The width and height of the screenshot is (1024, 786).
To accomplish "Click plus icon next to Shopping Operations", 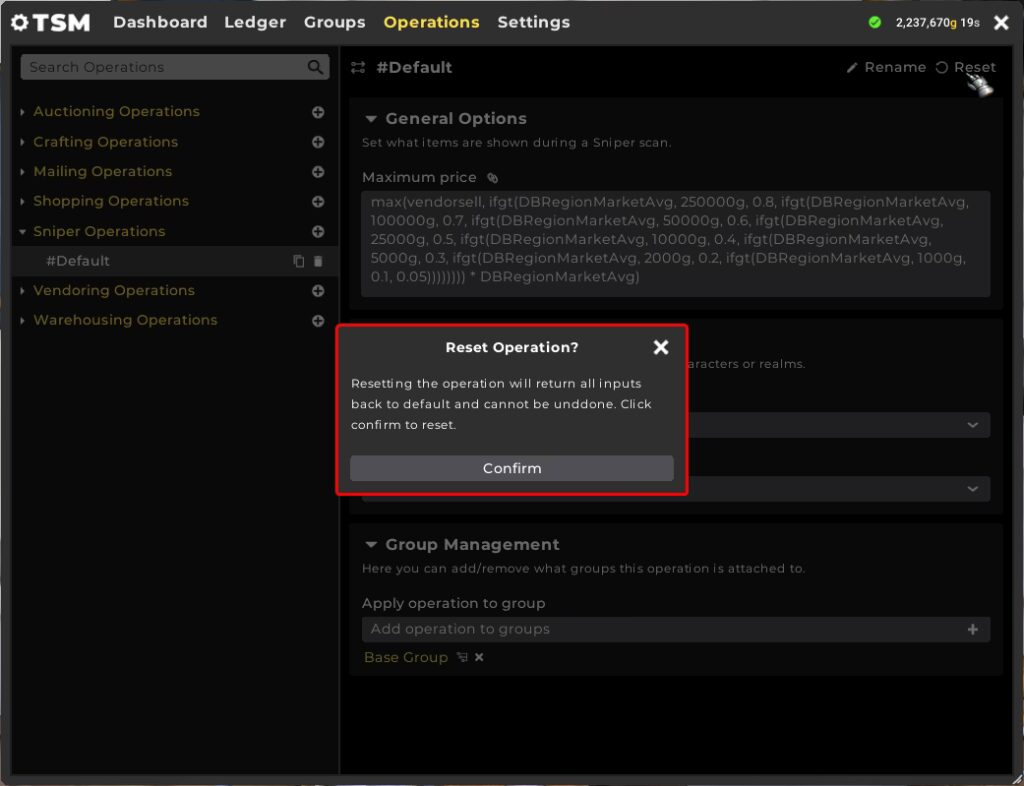I will pyautogui.click(x=318, y=201).
